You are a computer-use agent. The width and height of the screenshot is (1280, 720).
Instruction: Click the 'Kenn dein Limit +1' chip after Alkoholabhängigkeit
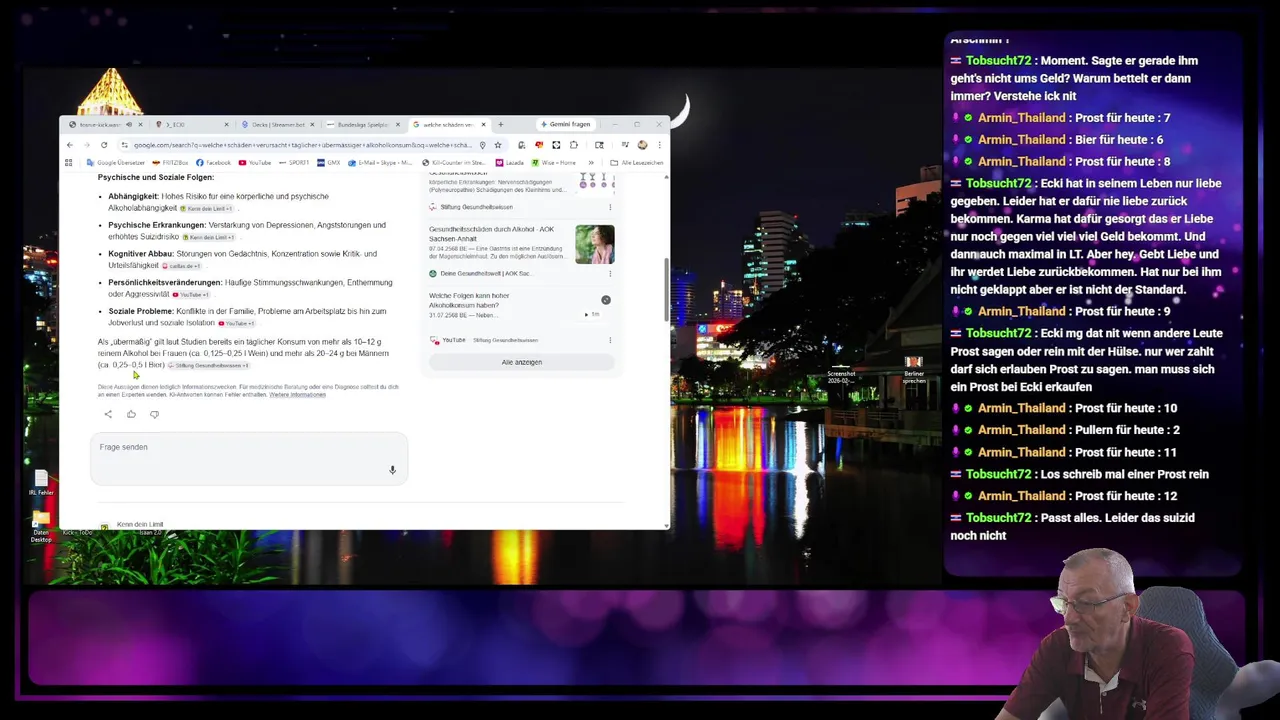pos(206,208)
